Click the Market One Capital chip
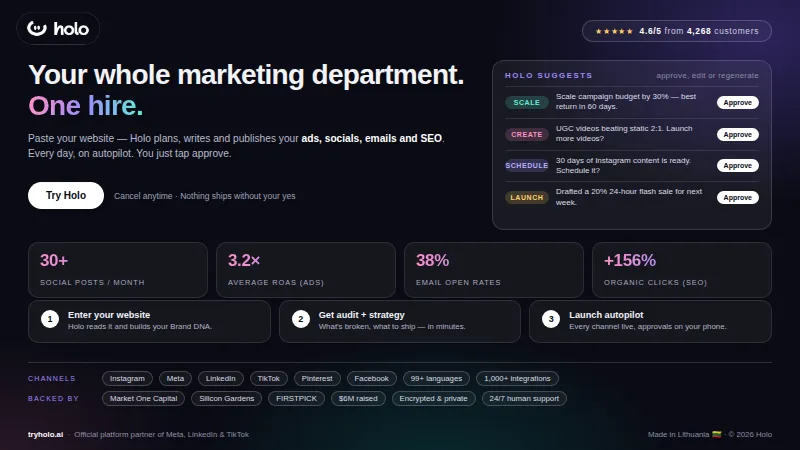 pos(143,398)
